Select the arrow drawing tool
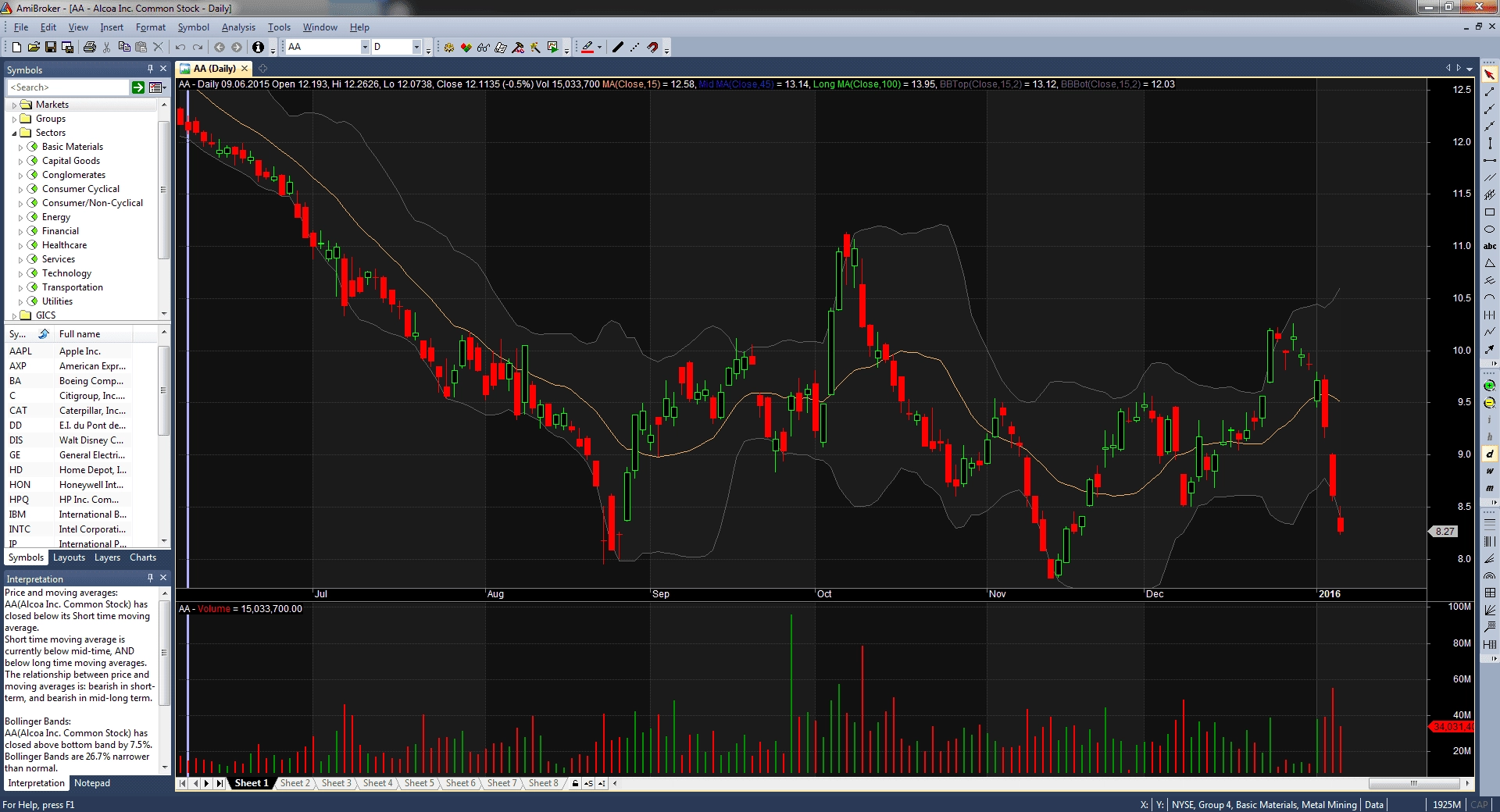 click(1490, 350)
